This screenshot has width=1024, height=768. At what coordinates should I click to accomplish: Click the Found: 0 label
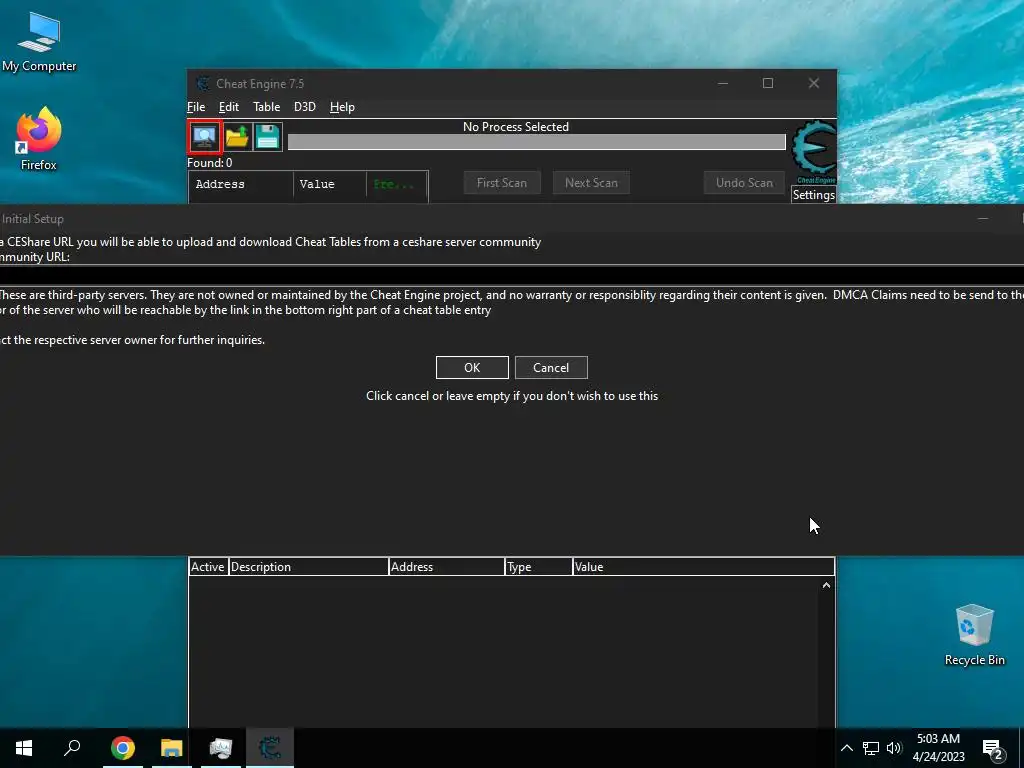[x=210, y=163]
